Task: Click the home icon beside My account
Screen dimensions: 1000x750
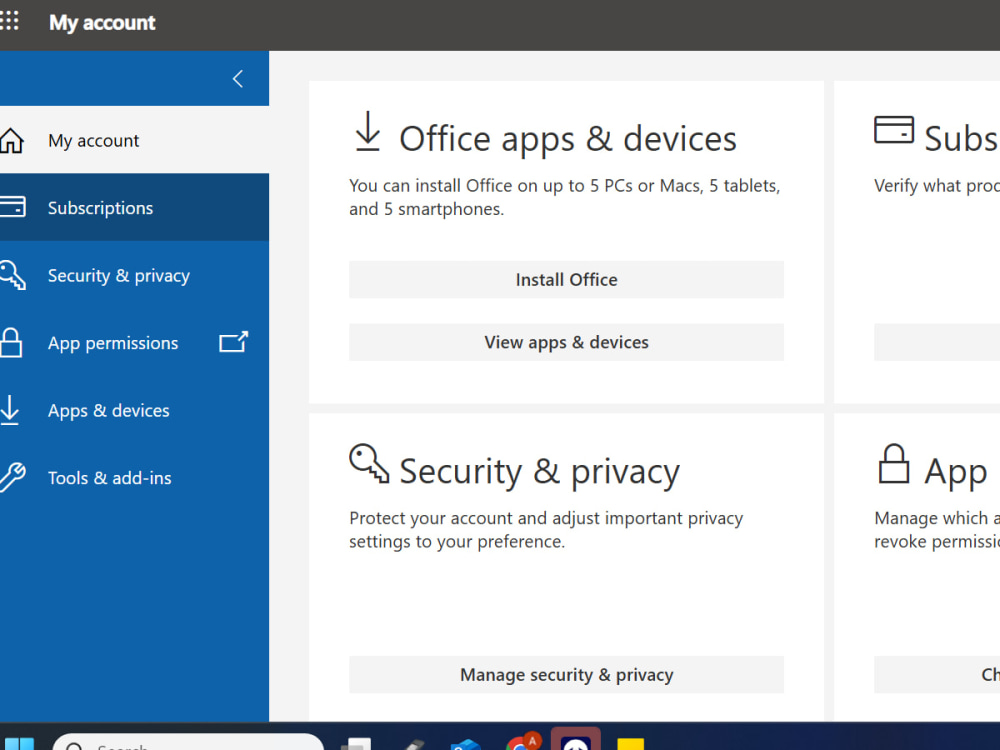Action: (x=11, y=140)
